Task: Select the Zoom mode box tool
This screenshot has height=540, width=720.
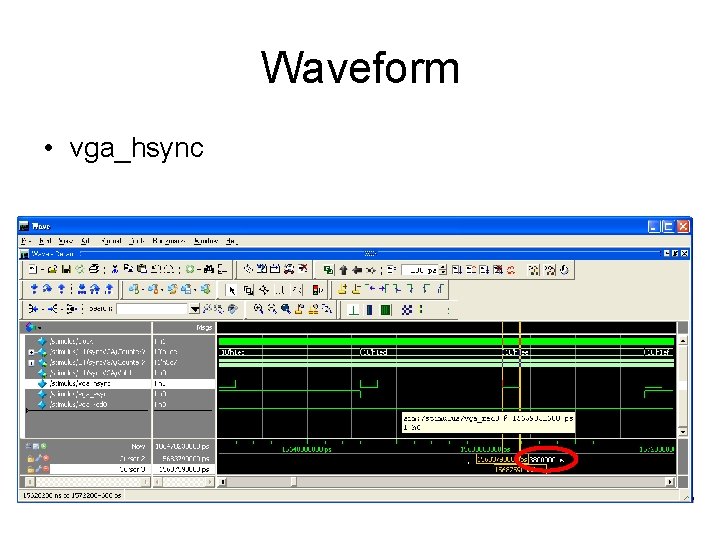Action: click(x=248, y=290)
